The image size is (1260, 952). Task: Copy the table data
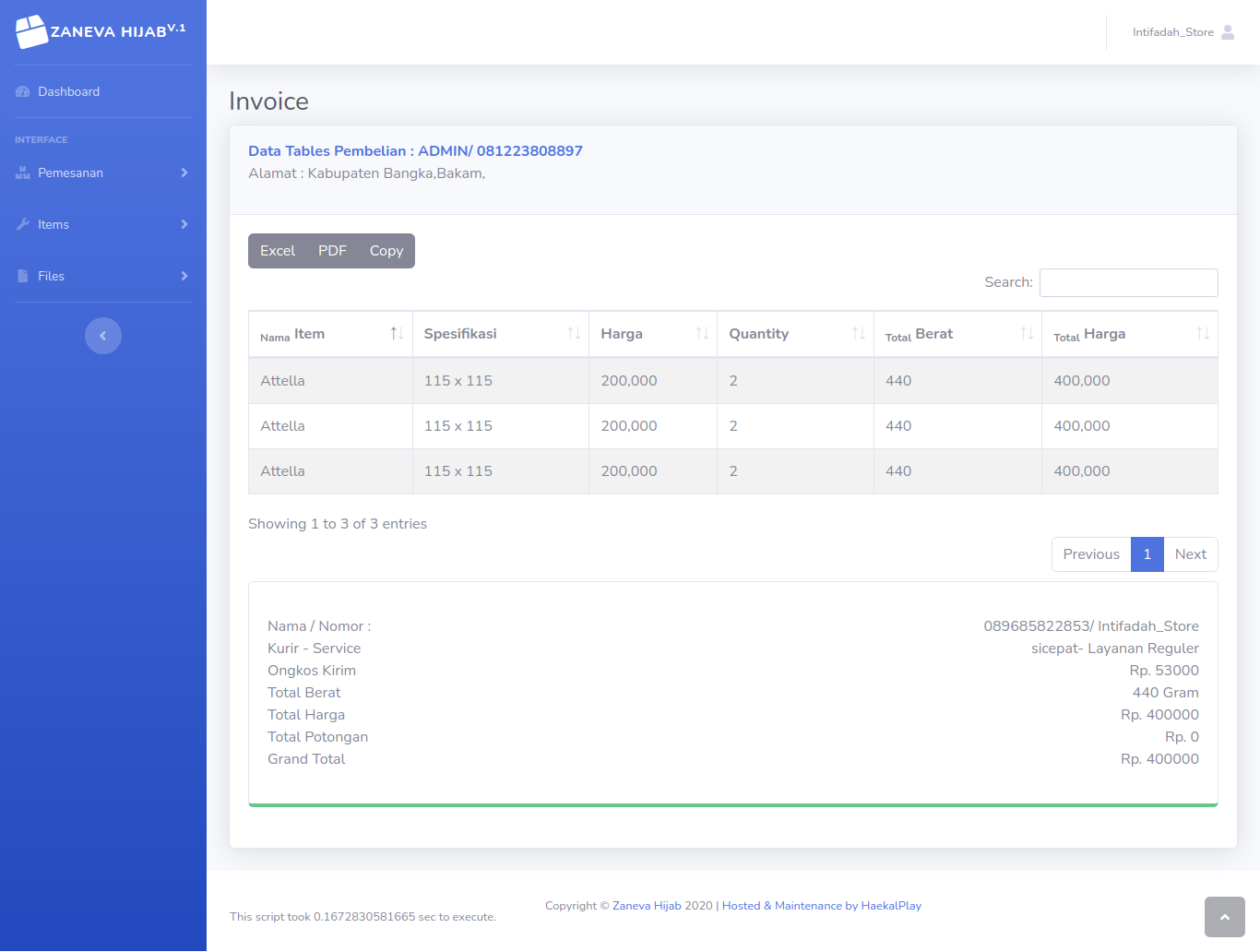click(x=386, y=251)
